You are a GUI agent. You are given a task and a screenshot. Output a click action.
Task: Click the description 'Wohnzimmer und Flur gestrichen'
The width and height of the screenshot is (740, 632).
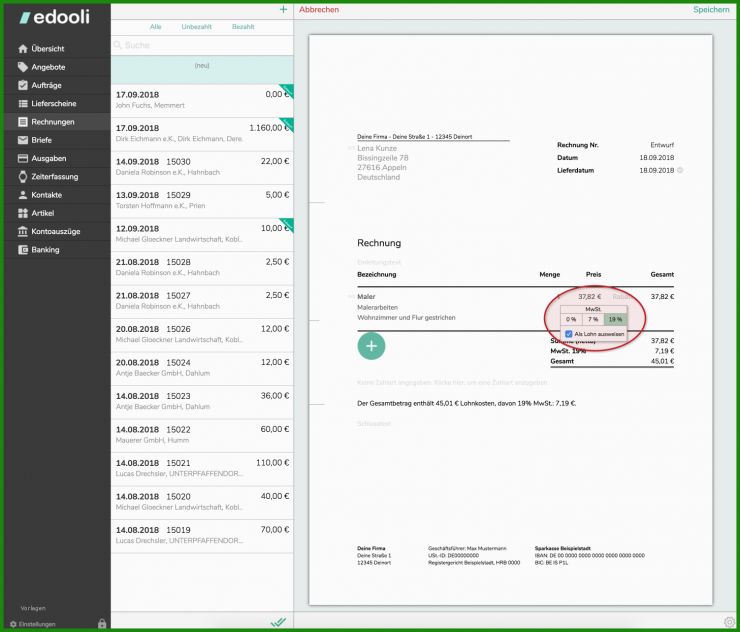click(406, 318)
